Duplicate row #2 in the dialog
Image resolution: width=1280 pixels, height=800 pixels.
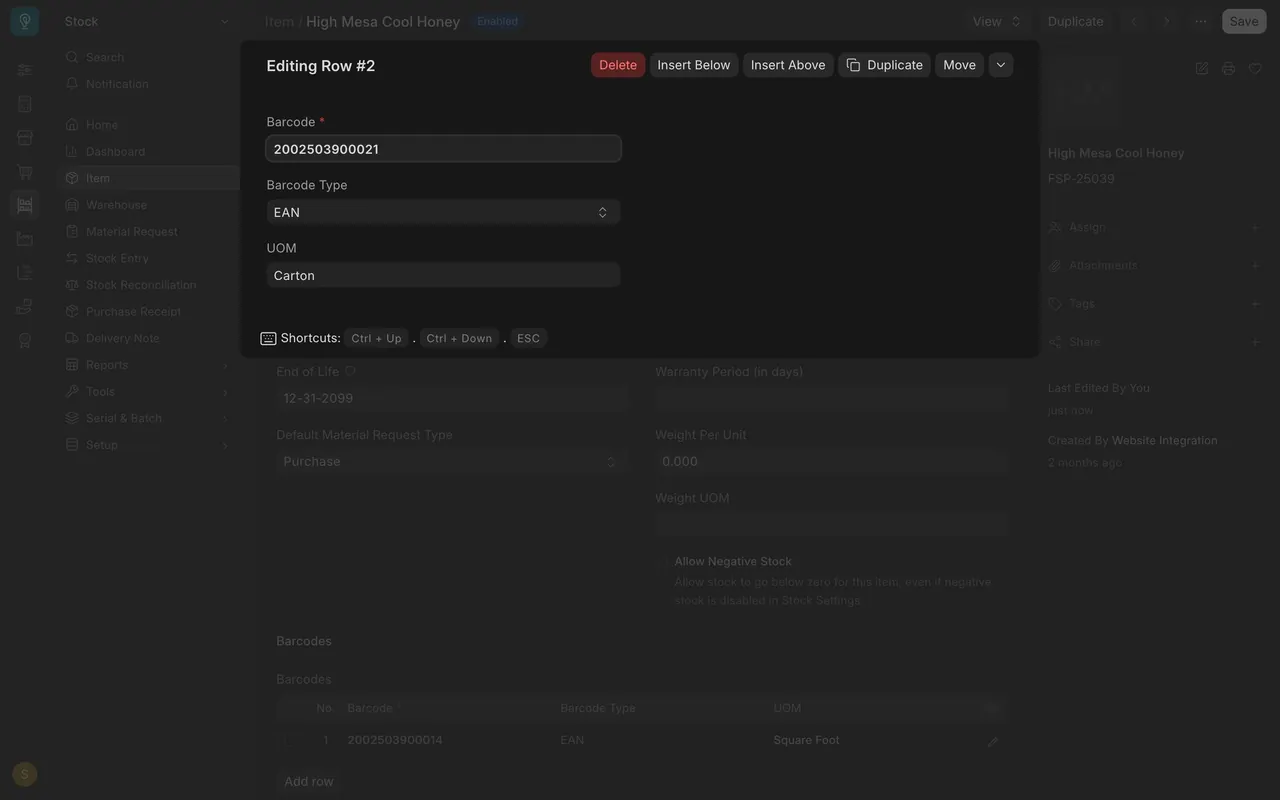tap(885, 65)
